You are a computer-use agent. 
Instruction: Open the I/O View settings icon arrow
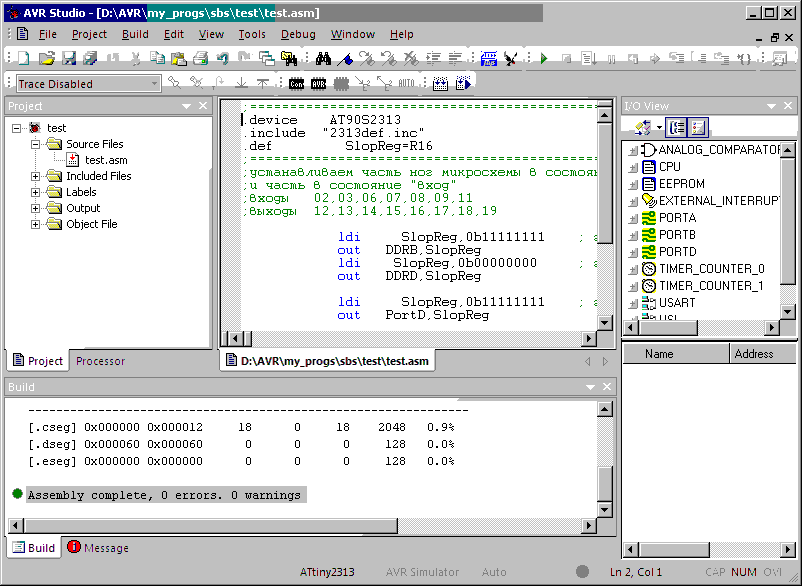pos(659,127)
